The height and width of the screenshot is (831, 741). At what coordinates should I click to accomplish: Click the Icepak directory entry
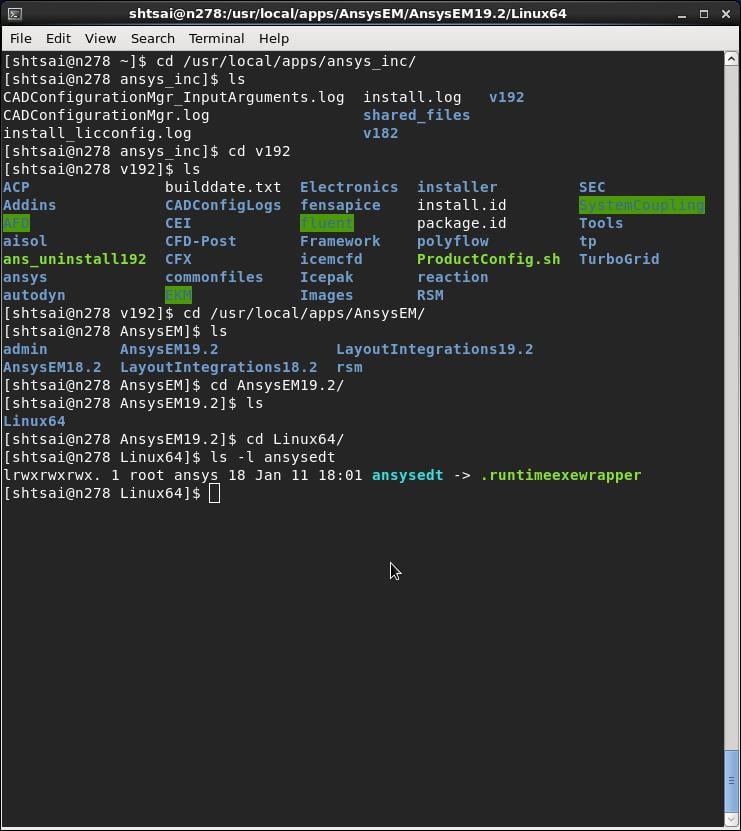(x=327, y=277)
